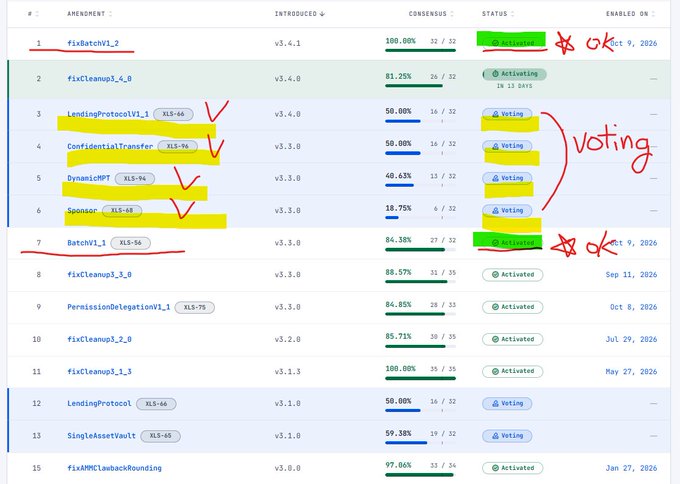This screenshot has height=484, width=680.
Task: Open the SingleAssetVault amendment link
Action: click(101, 436)
